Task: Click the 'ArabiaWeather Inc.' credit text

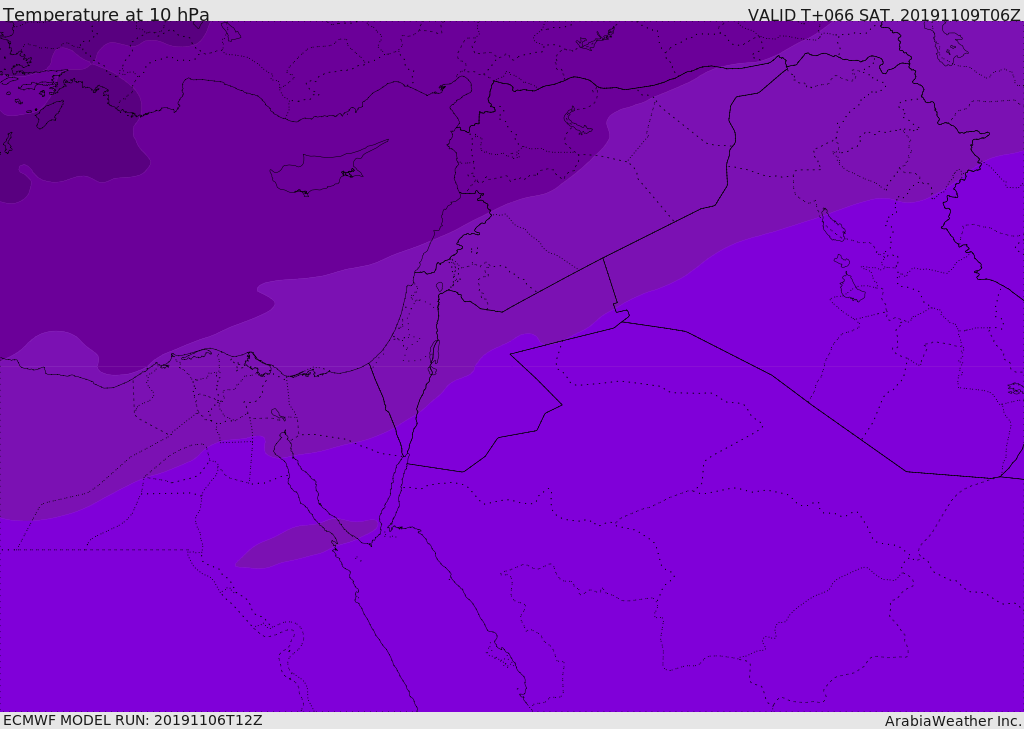Action: (953, 721)
